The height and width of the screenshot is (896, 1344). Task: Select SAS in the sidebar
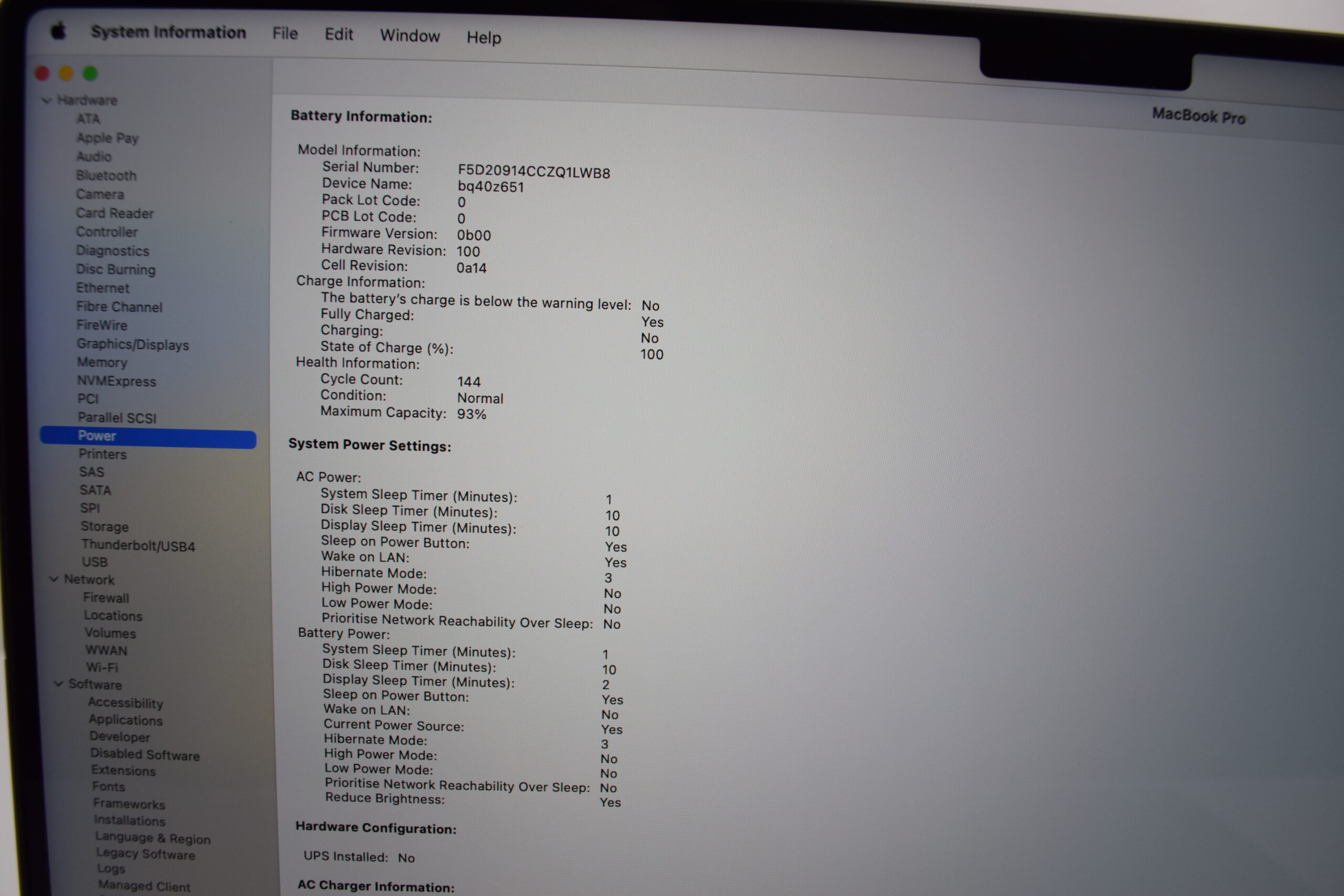[x=92, y=472]
